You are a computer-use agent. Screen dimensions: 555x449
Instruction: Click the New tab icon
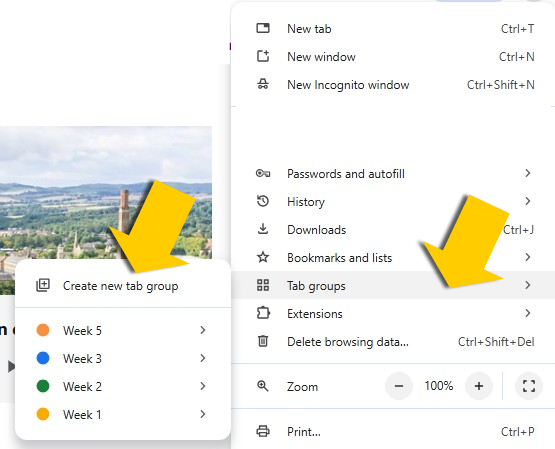point(263,28)
